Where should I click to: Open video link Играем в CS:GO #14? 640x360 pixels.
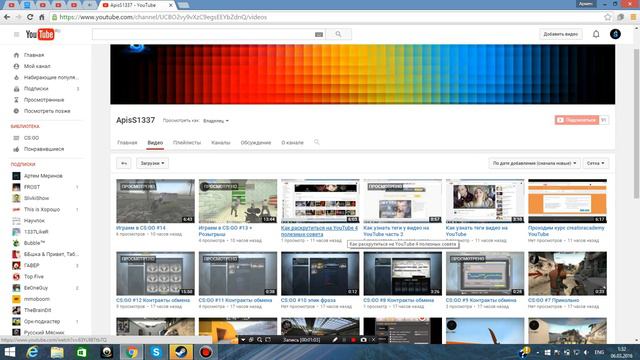tap(141, 228)
